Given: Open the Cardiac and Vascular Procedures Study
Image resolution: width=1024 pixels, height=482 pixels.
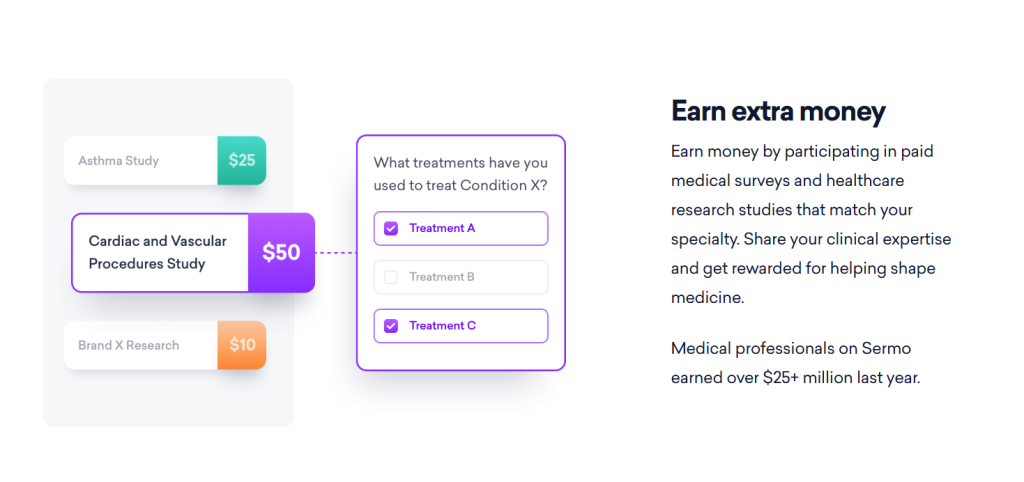Looking at the screenshot, I should click(x=193, y=253).
